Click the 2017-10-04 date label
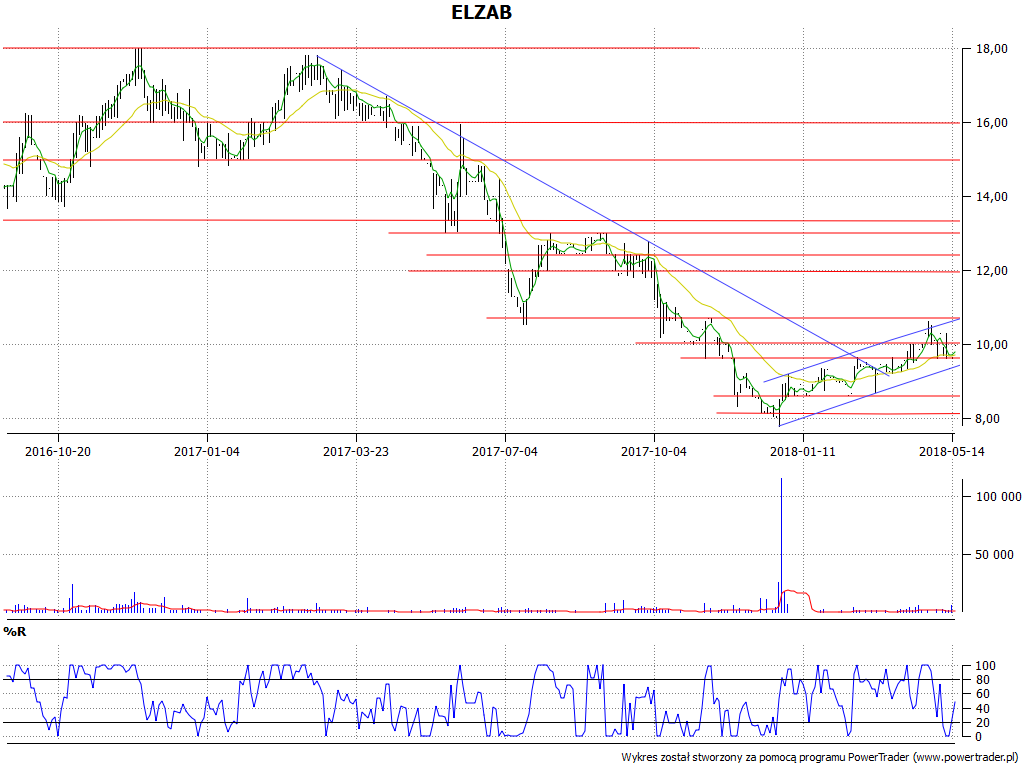Image resolution: width=1024 pixels, height=768 pixels. click(654, 451)
